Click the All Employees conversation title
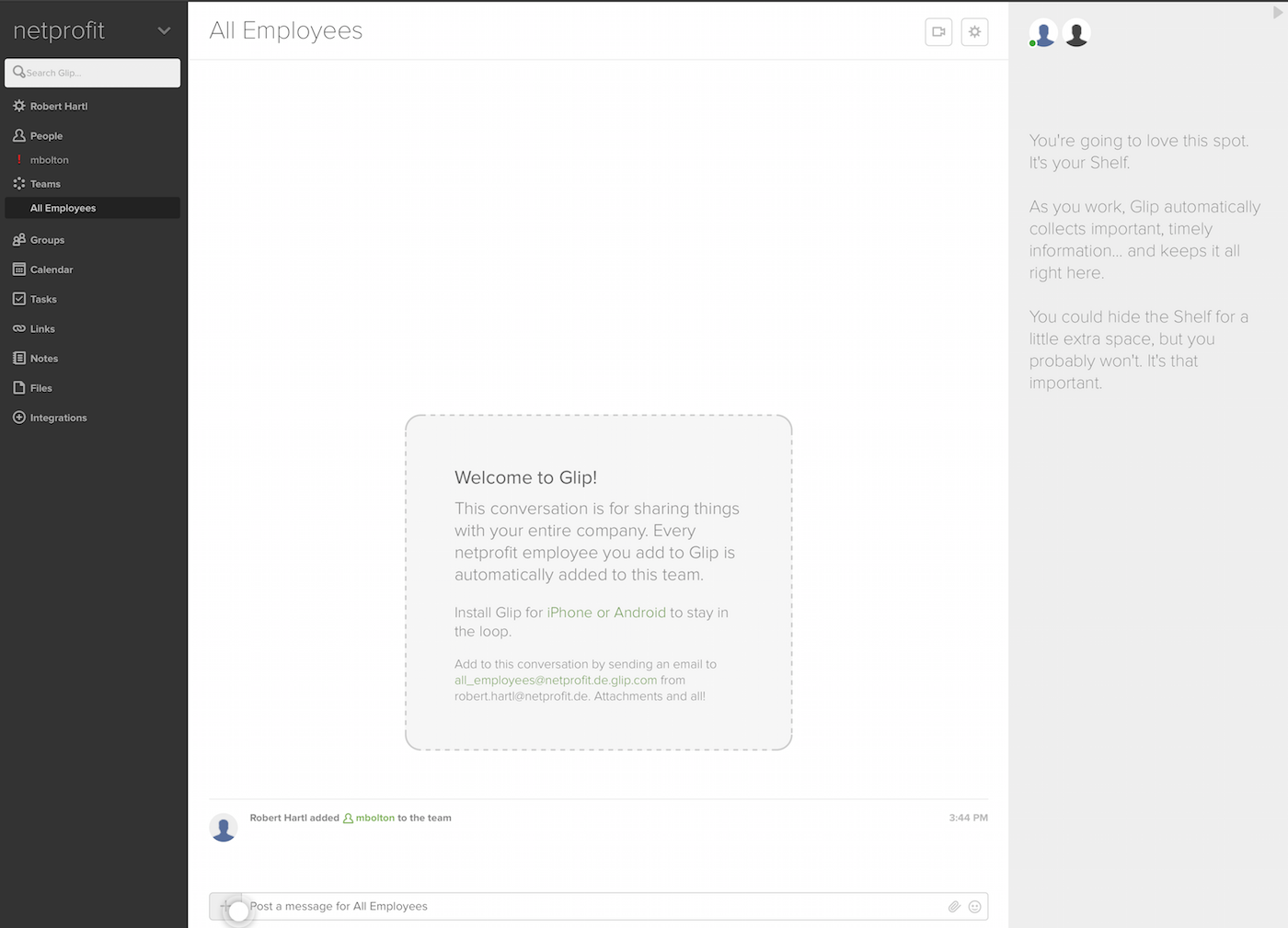 pos(286,30)
